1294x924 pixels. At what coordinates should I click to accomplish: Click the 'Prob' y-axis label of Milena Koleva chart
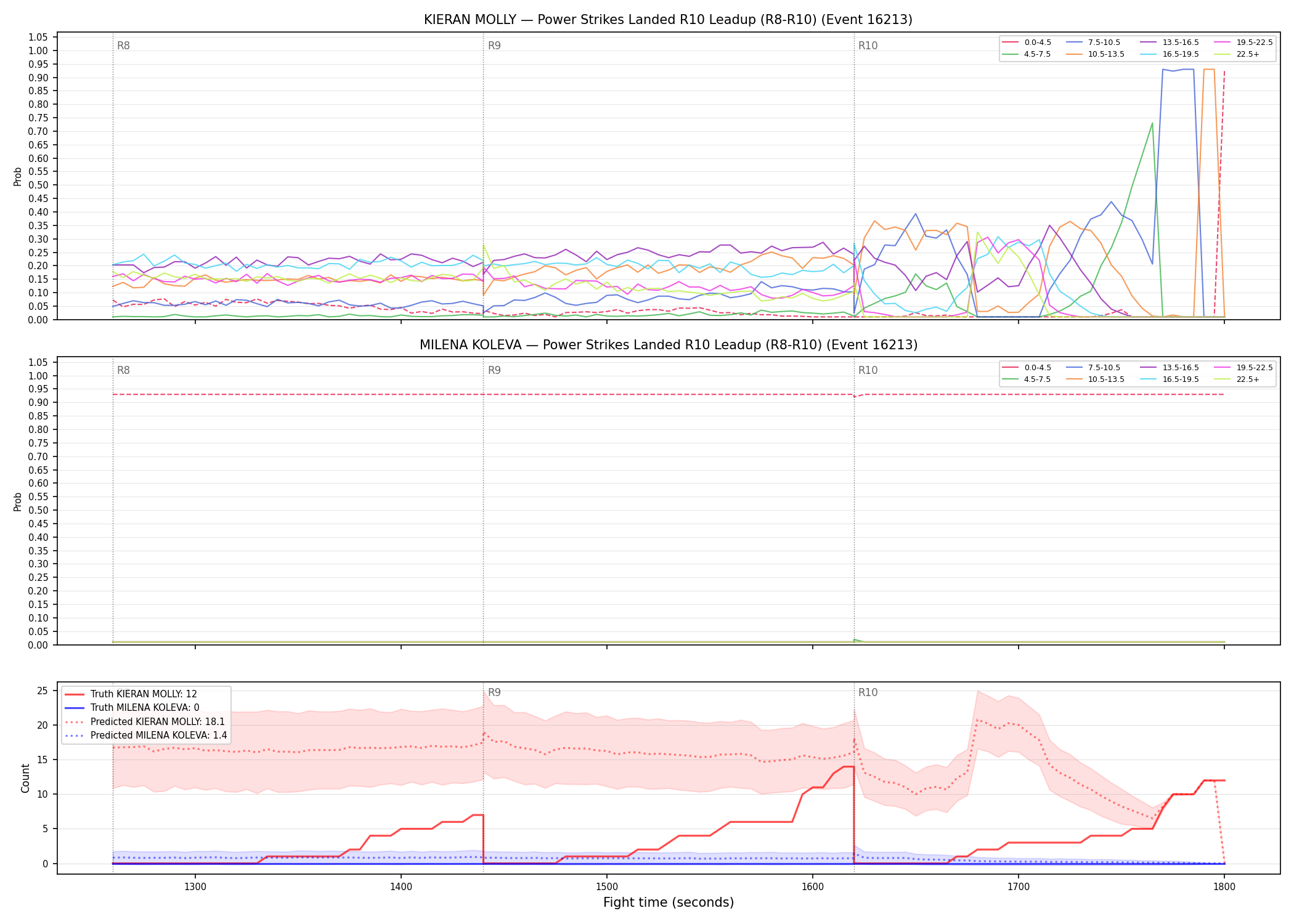click(x=18, y=501)
